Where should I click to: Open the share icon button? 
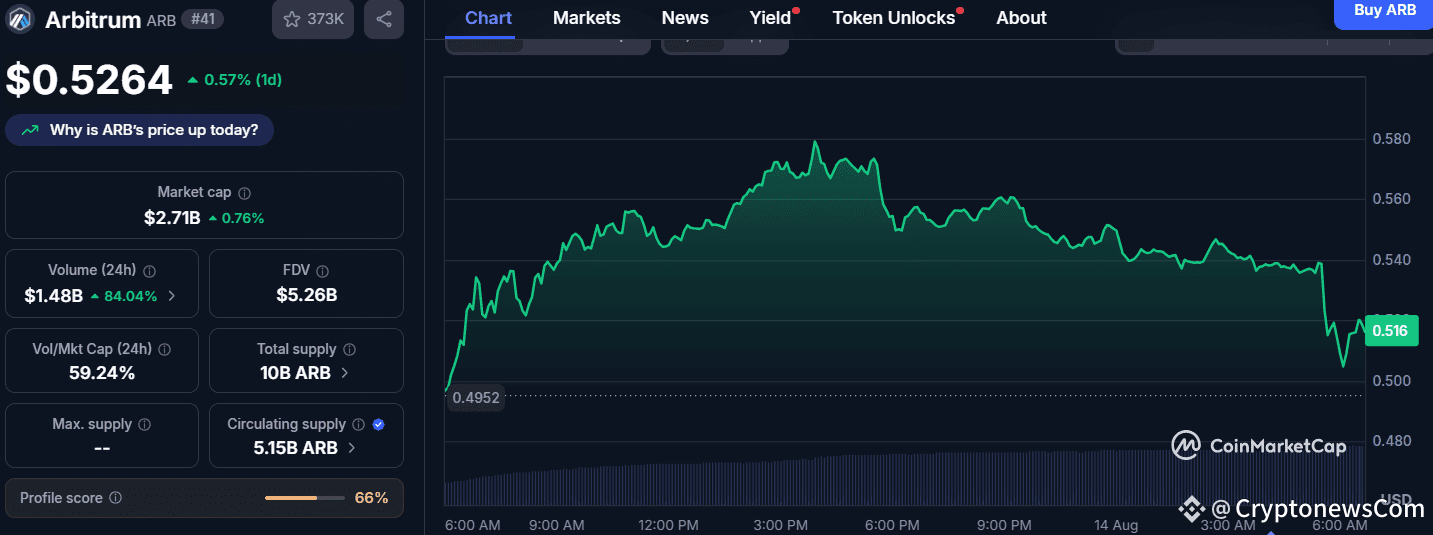pos(384,19)
